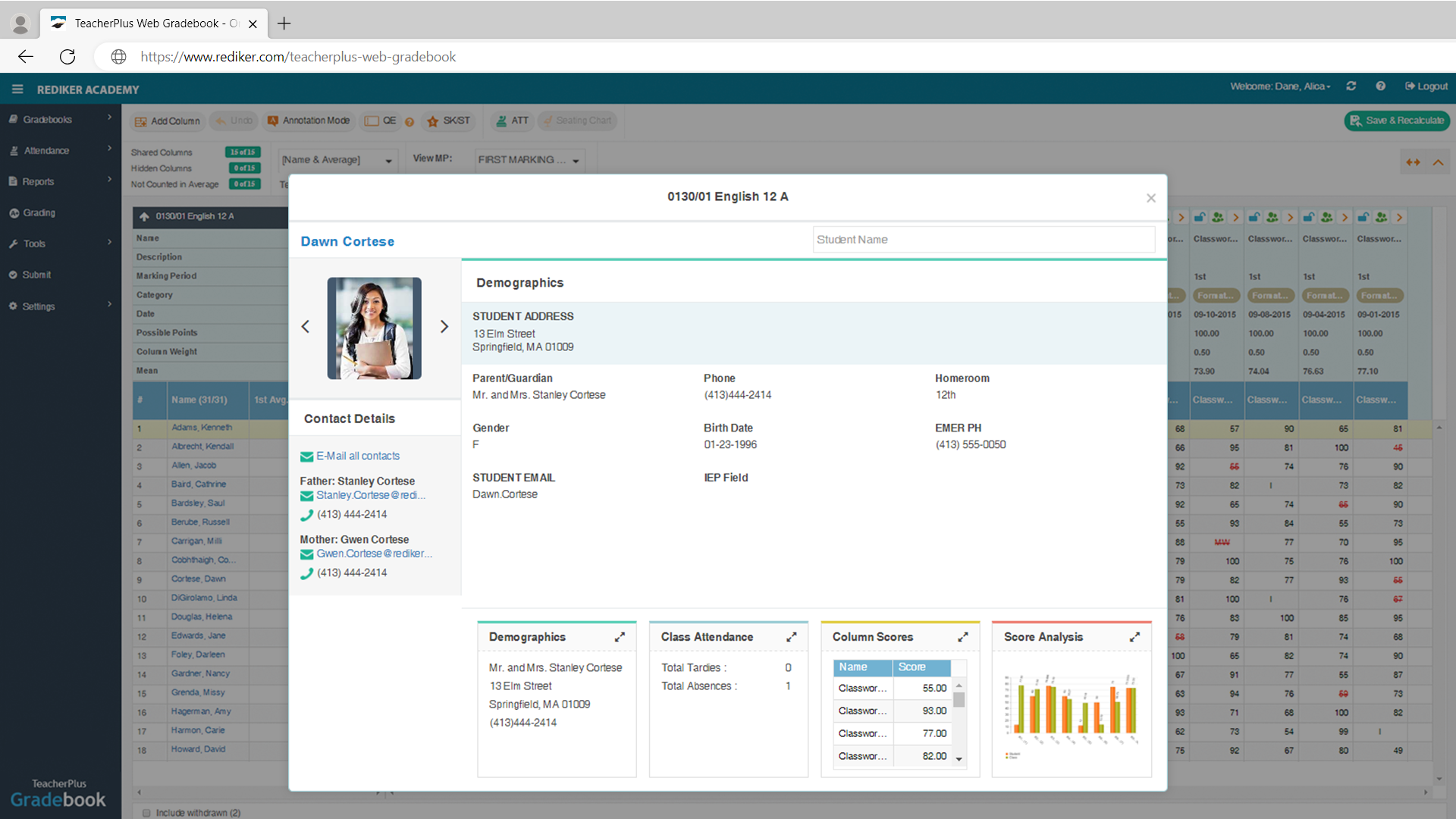Click the lock icon on the 09-10-2015 column
1456x819 pixels.
(1199, 218)
